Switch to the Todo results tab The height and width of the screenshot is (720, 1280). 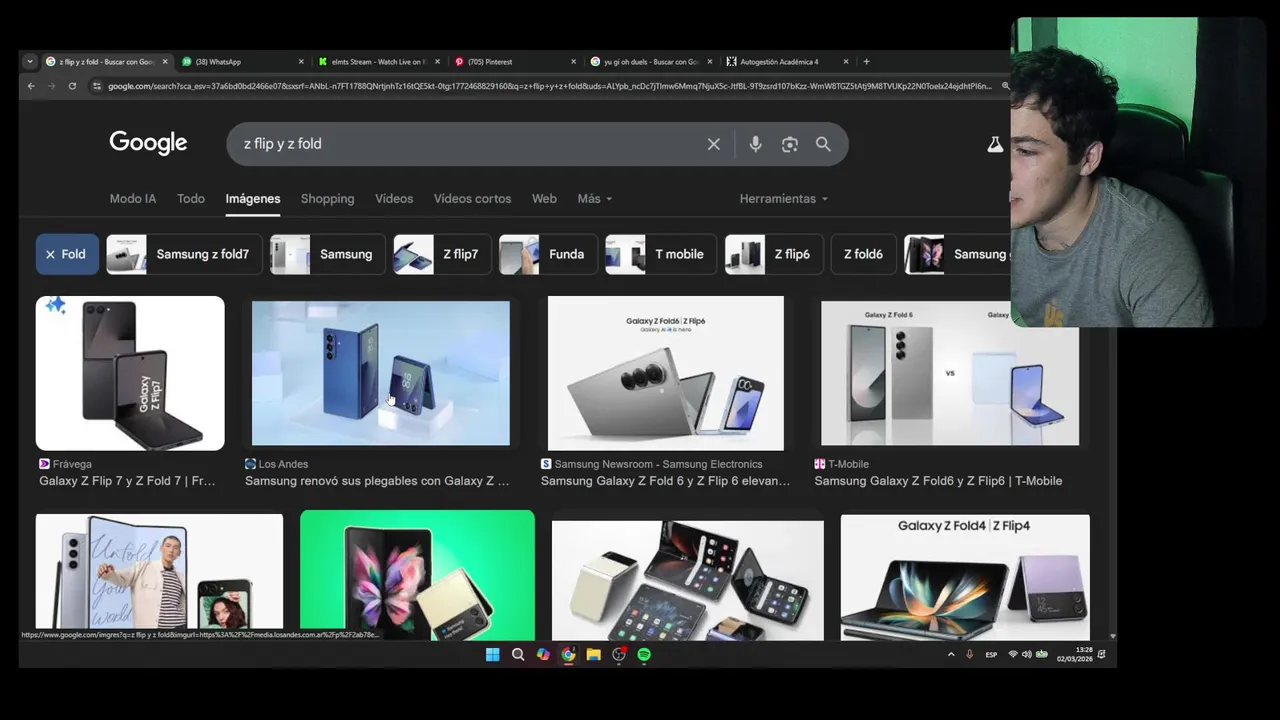[191, 199]
